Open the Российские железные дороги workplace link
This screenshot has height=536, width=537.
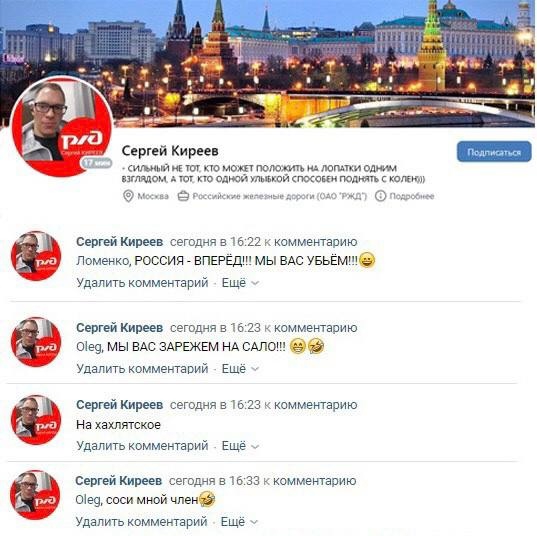tap(279, 196)
